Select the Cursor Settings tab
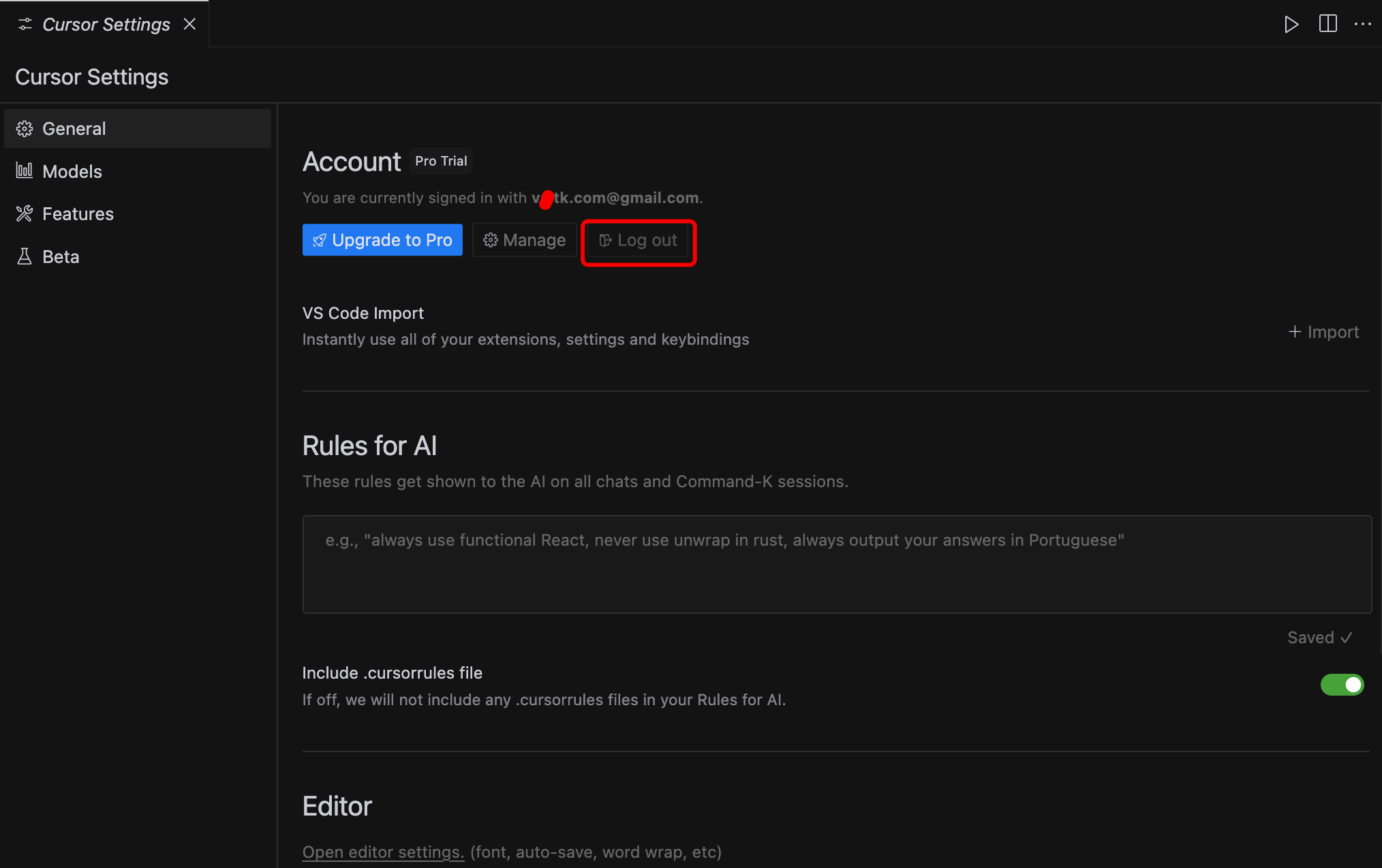The width and height of the screenshot is (1382, 868). (x=104, y=25)
